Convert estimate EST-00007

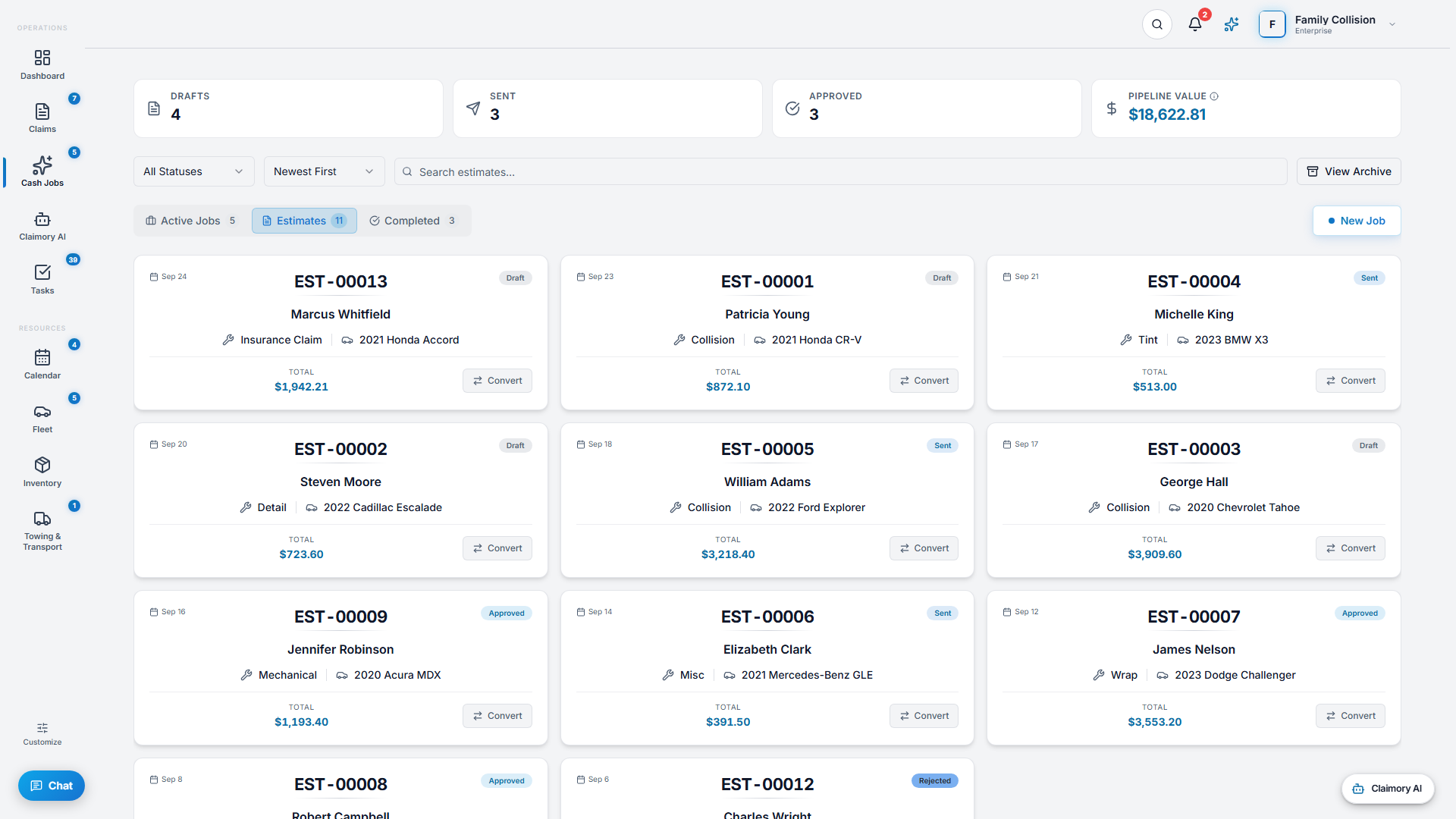click(x=1351, y=716)
